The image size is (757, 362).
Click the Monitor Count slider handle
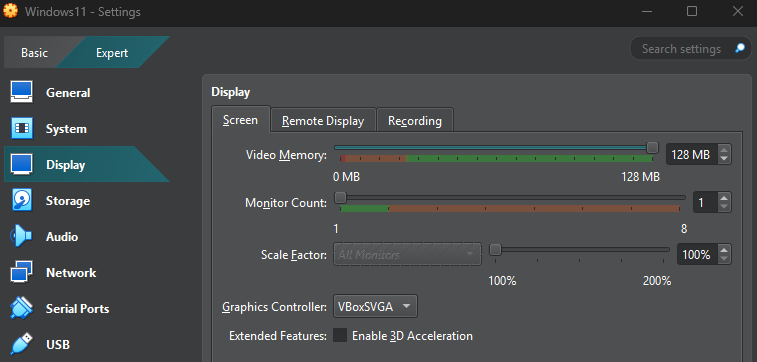point(340,197)
